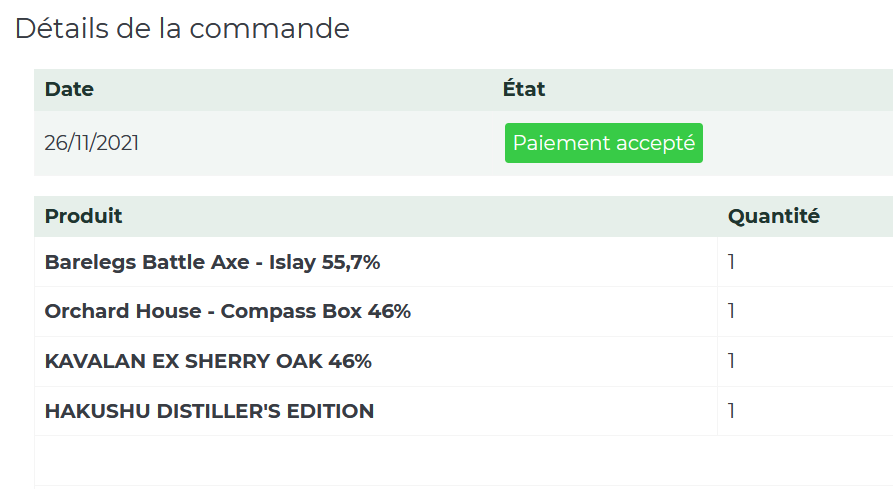Screen dimensions: 893x489
Task: Click the Produit column header
Action: pos(83,216)
